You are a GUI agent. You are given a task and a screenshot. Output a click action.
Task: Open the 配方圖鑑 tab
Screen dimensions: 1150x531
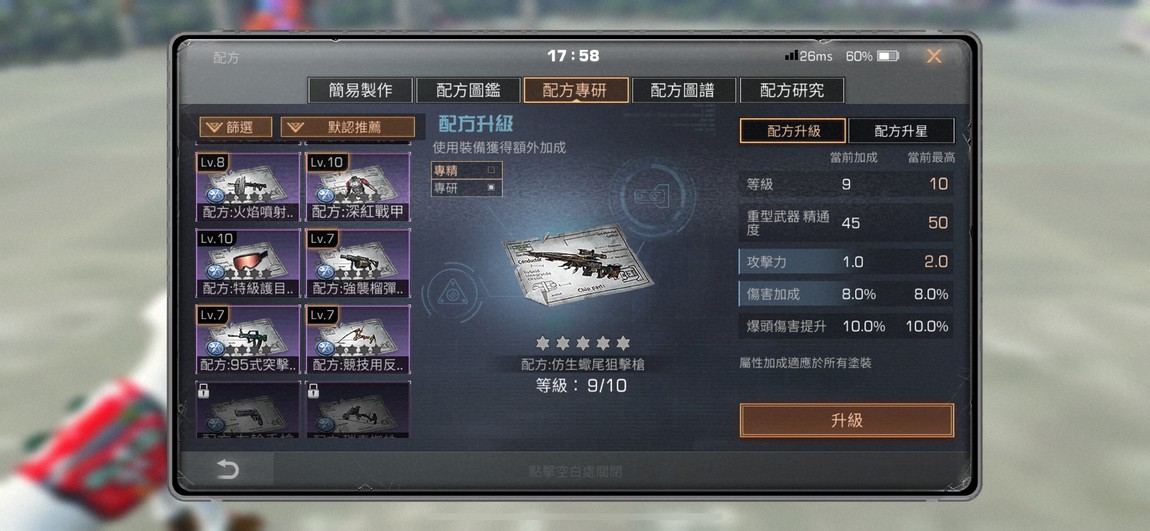[469, 90]
